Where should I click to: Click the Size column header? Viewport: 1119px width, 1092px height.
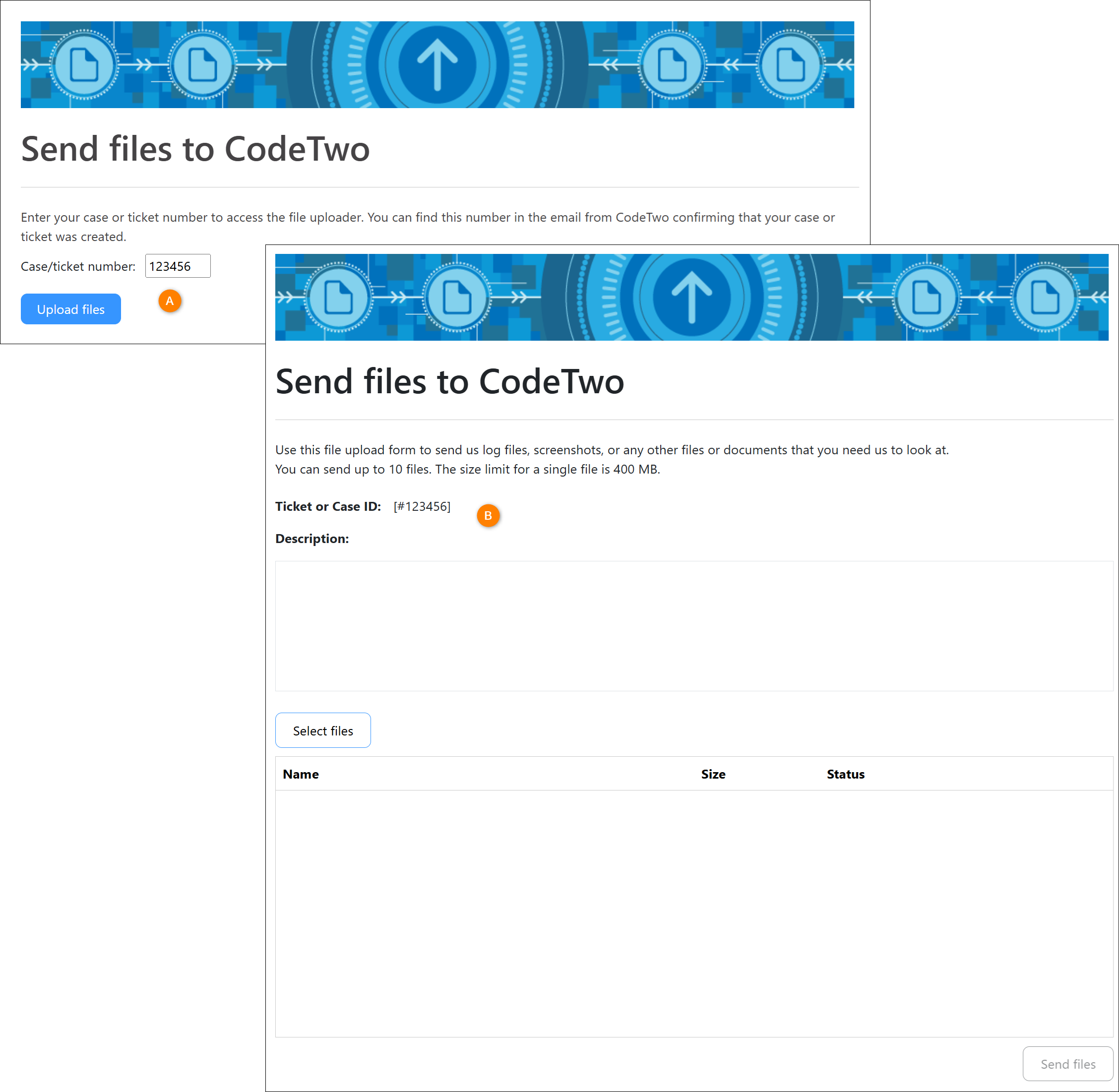713,774
